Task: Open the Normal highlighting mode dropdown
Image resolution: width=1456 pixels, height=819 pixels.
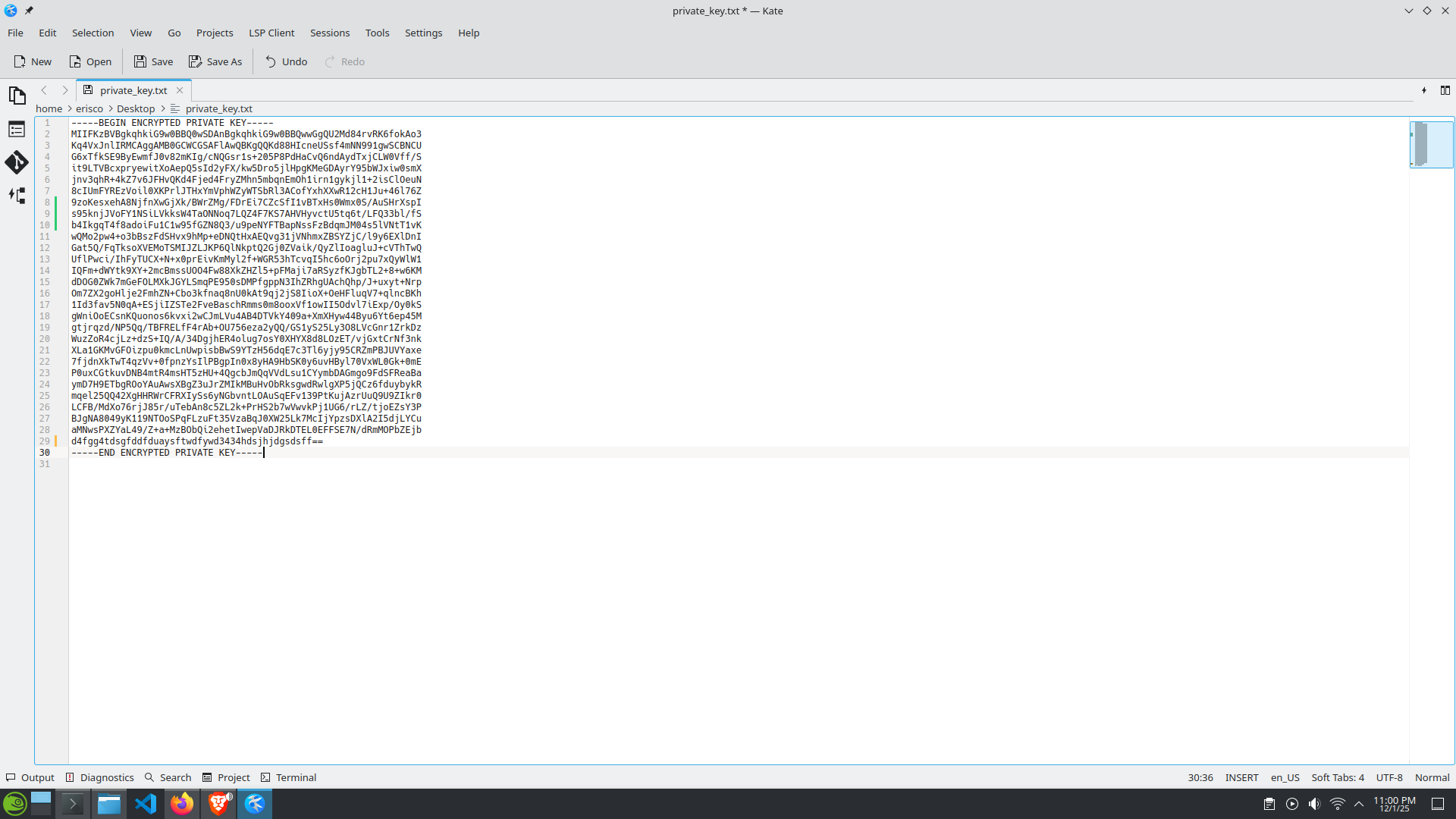Action: pyautogui.click(x=1432, y=777)
